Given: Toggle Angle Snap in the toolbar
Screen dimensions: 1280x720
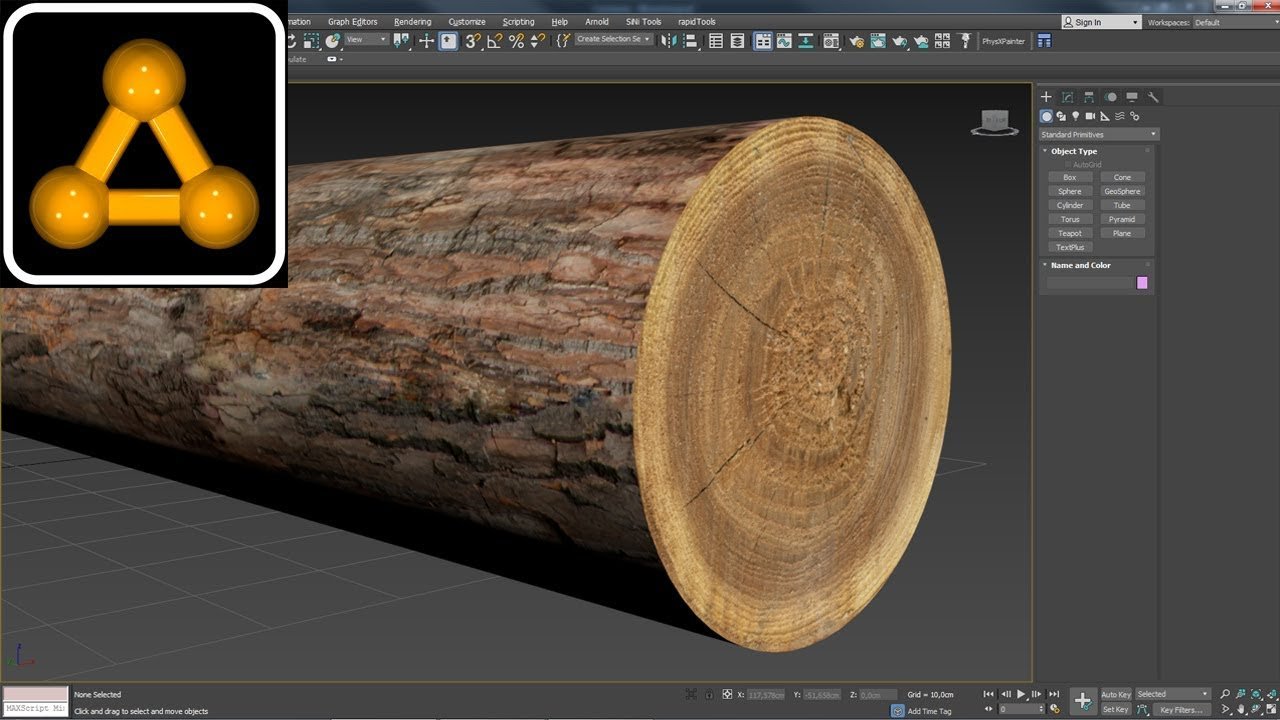Looking at the screenshot, I should (x=495, y=41).
